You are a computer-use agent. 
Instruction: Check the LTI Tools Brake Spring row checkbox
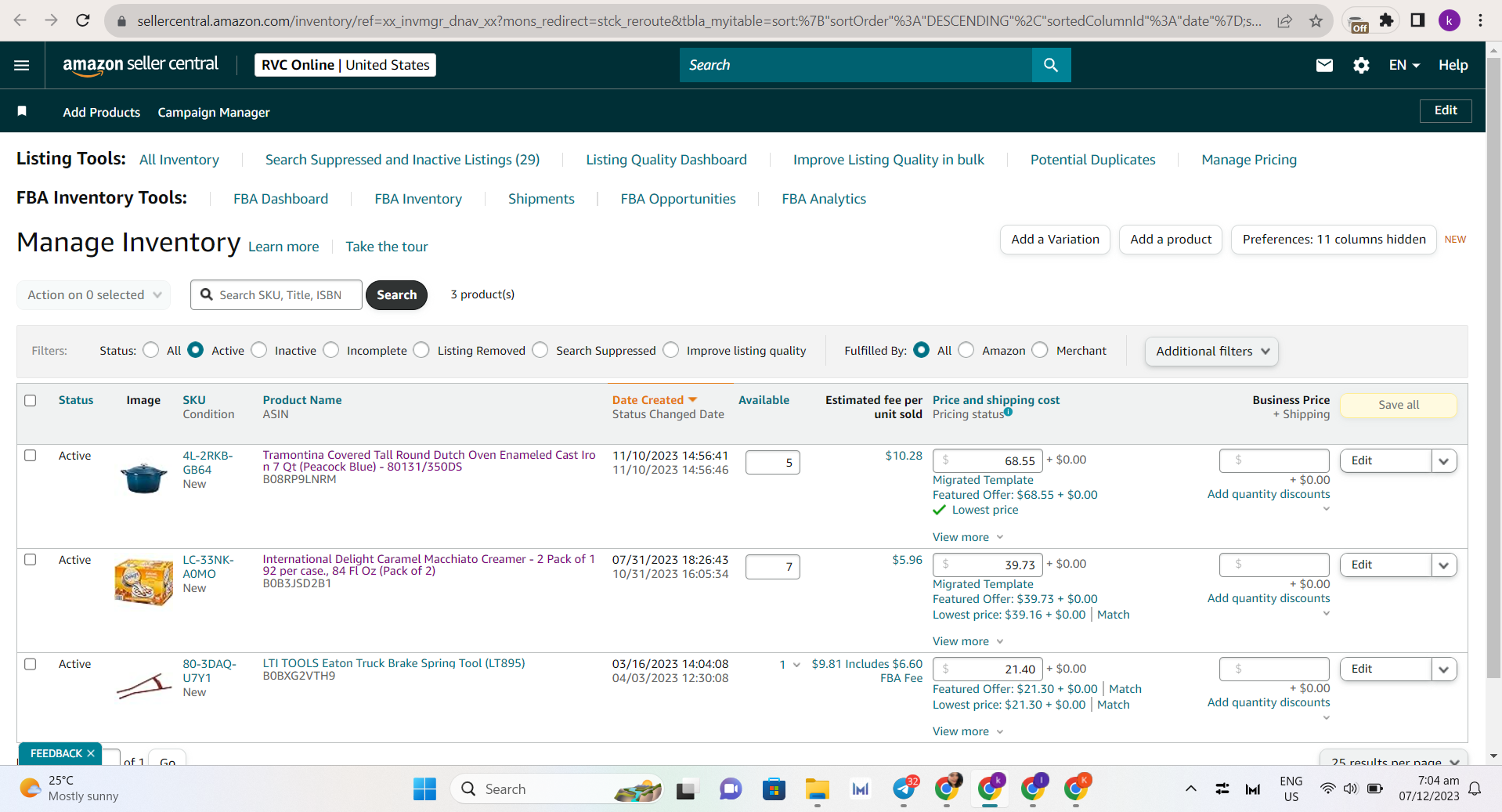coord(31,663)
